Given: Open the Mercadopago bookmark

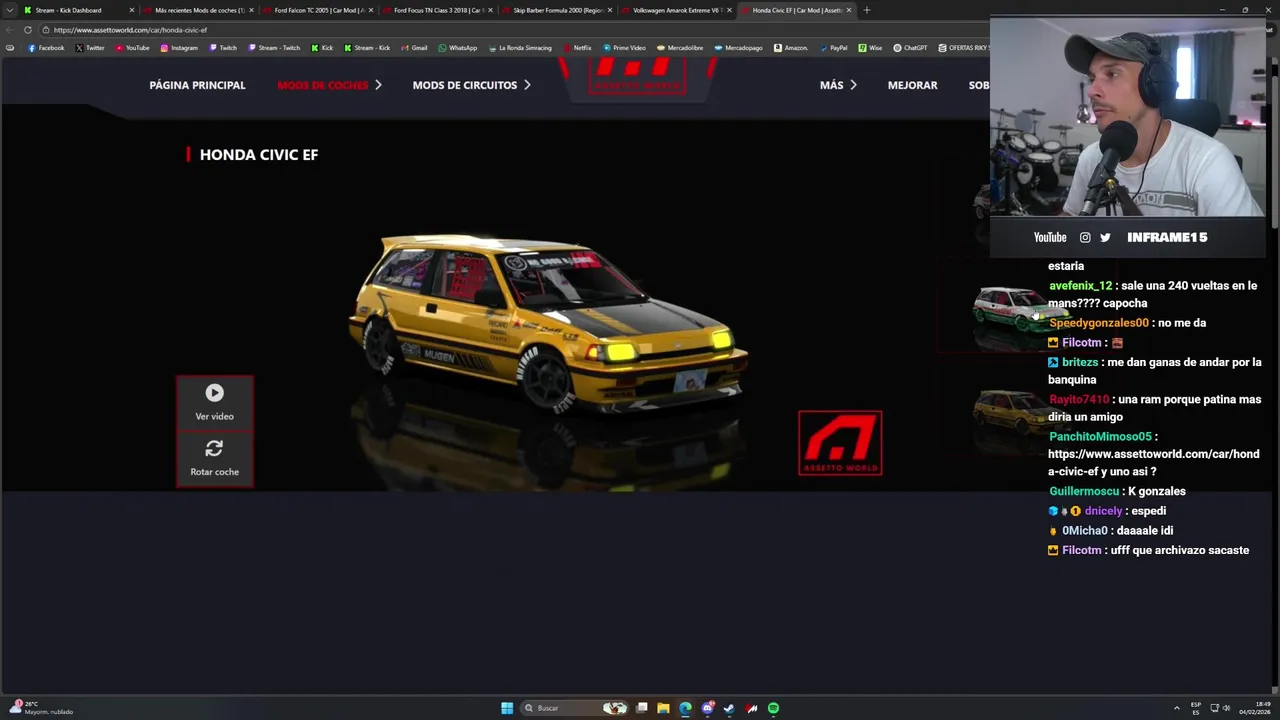Looking at the screenshot, I should [x=738, y=48].
